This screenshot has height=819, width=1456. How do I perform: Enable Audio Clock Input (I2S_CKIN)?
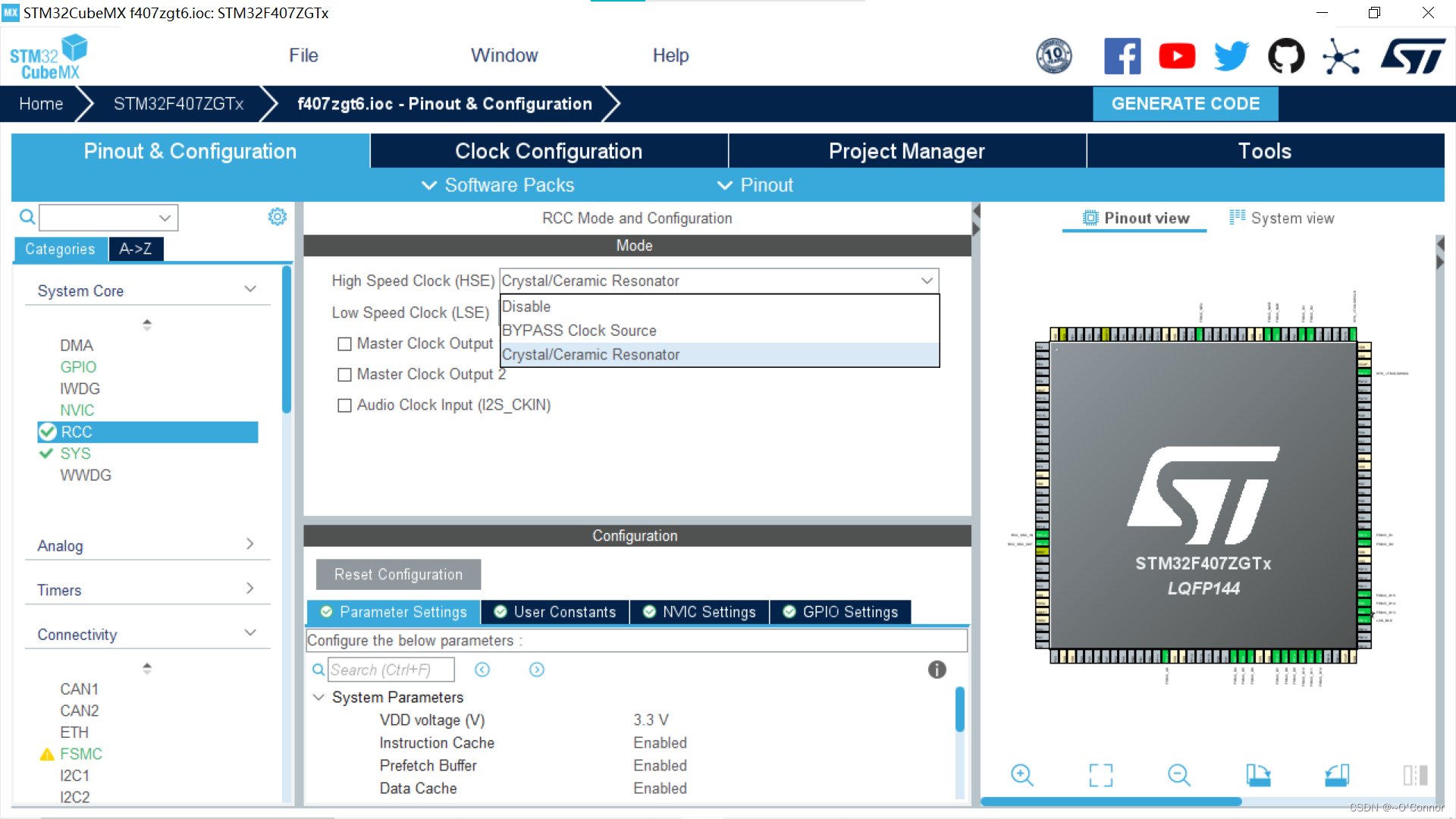coord(345,406)
